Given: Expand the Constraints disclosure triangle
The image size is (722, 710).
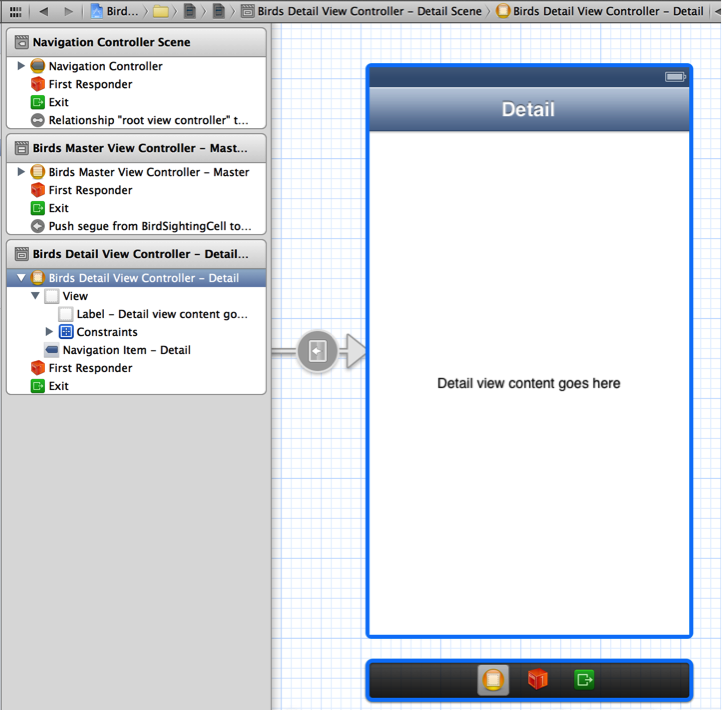Looking at the screenshot, I should (49, 332).
